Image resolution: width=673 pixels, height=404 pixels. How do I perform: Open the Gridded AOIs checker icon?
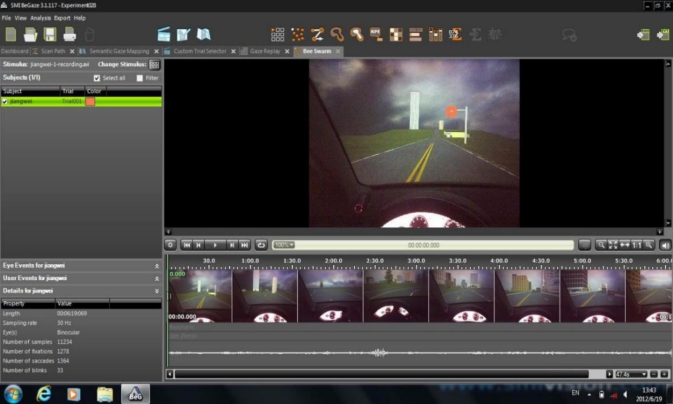tap(396, 34)
